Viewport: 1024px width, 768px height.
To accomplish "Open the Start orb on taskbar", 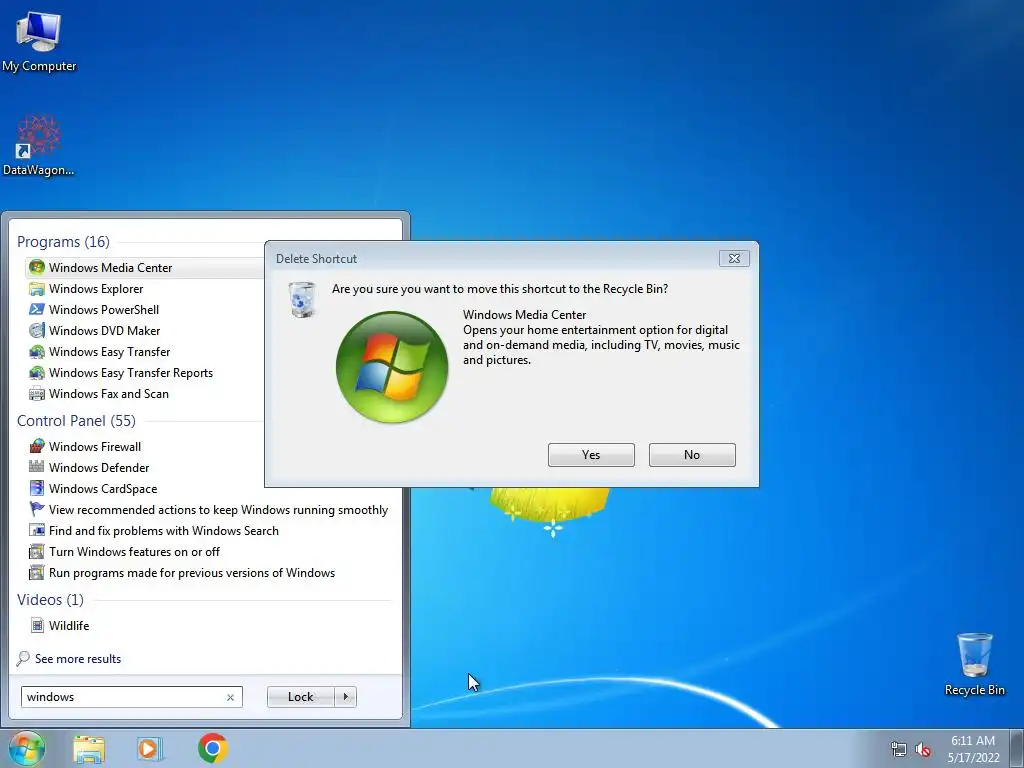I will (26, 748).
